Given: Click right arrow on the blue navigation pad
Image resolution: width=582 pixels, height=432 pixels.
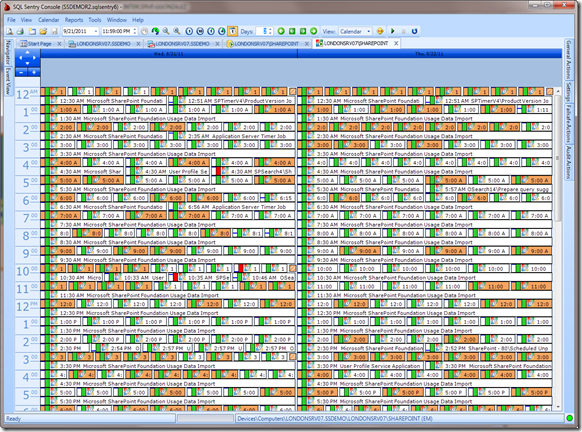Looking at the screenshot, I should pos(35,58).
